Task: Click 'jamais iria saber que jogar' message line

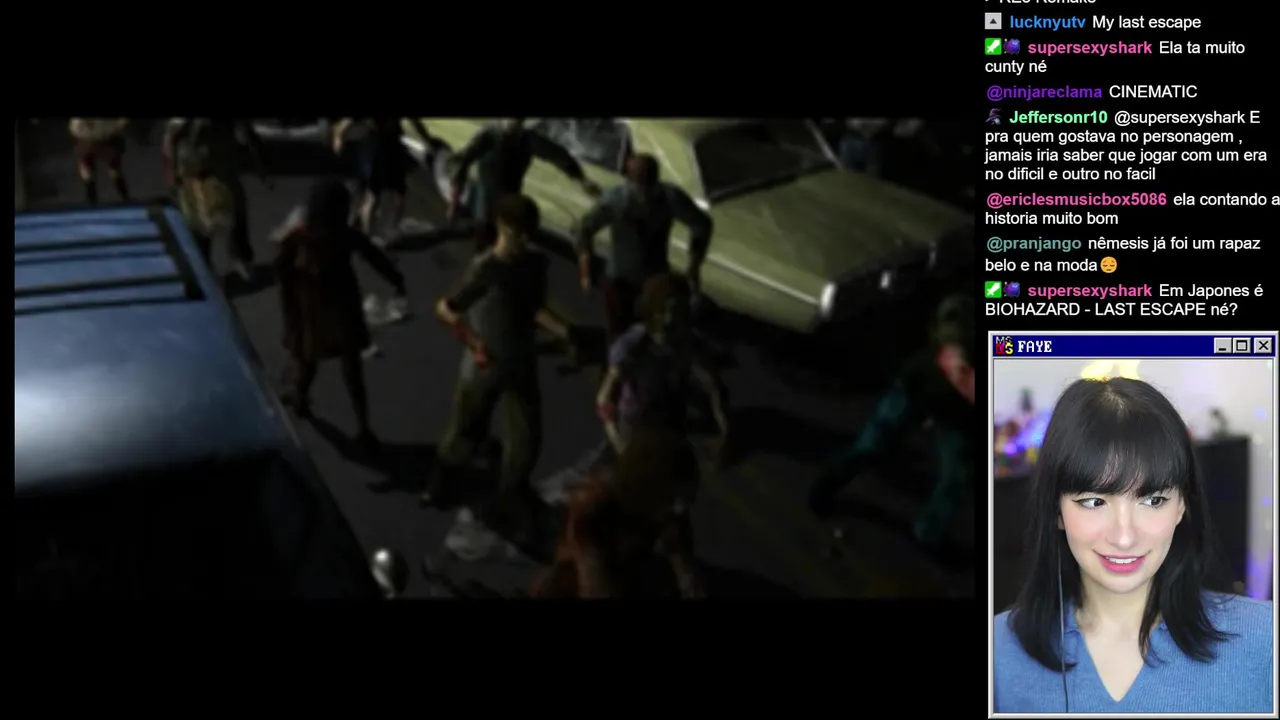Action: pyautogui.click(x=1126, y=155)
